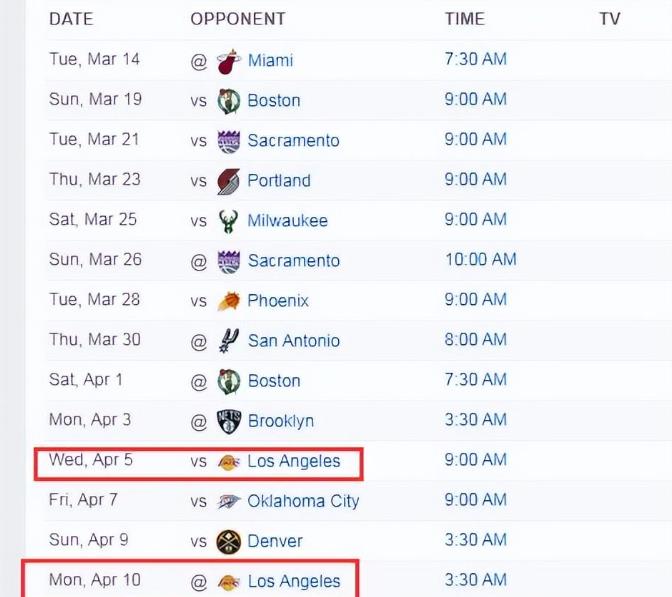Click the TV column header
672x597 pixels.
click(x=609, y=19)
